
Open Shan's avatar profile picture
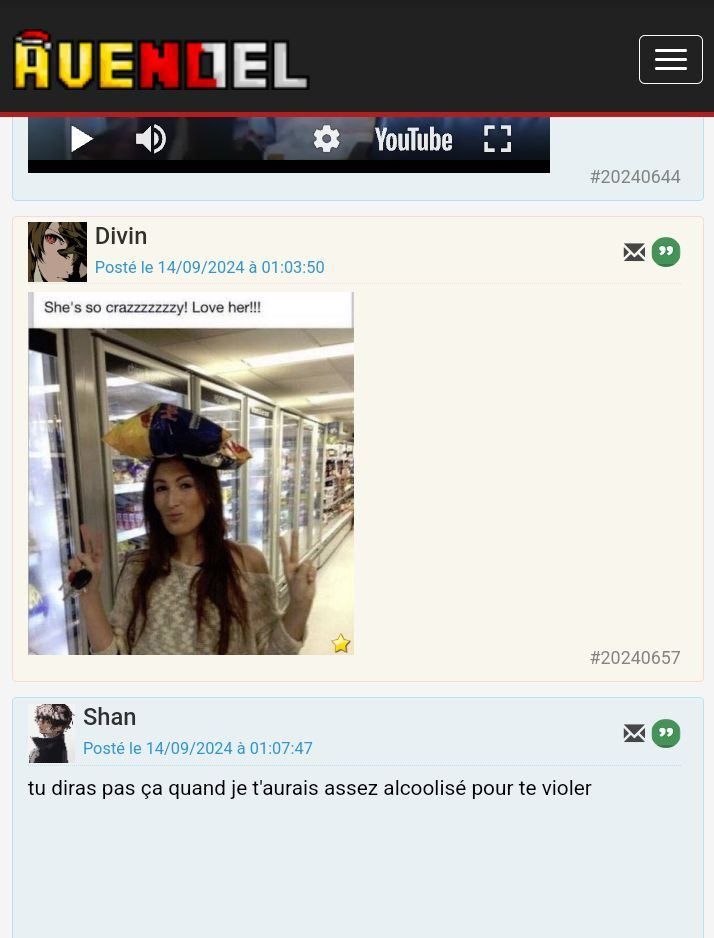[x=51, y=733]
